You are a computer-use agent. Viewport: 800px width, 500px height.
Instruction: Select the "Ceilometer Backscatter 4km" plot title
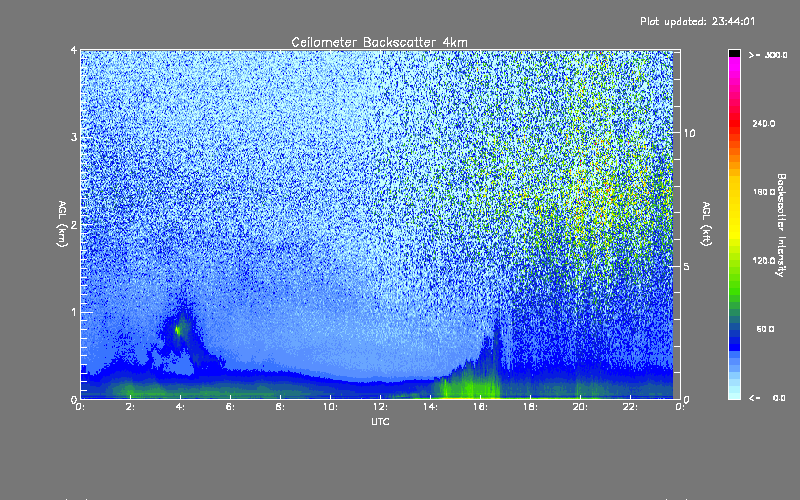click(x=379, y=42)
